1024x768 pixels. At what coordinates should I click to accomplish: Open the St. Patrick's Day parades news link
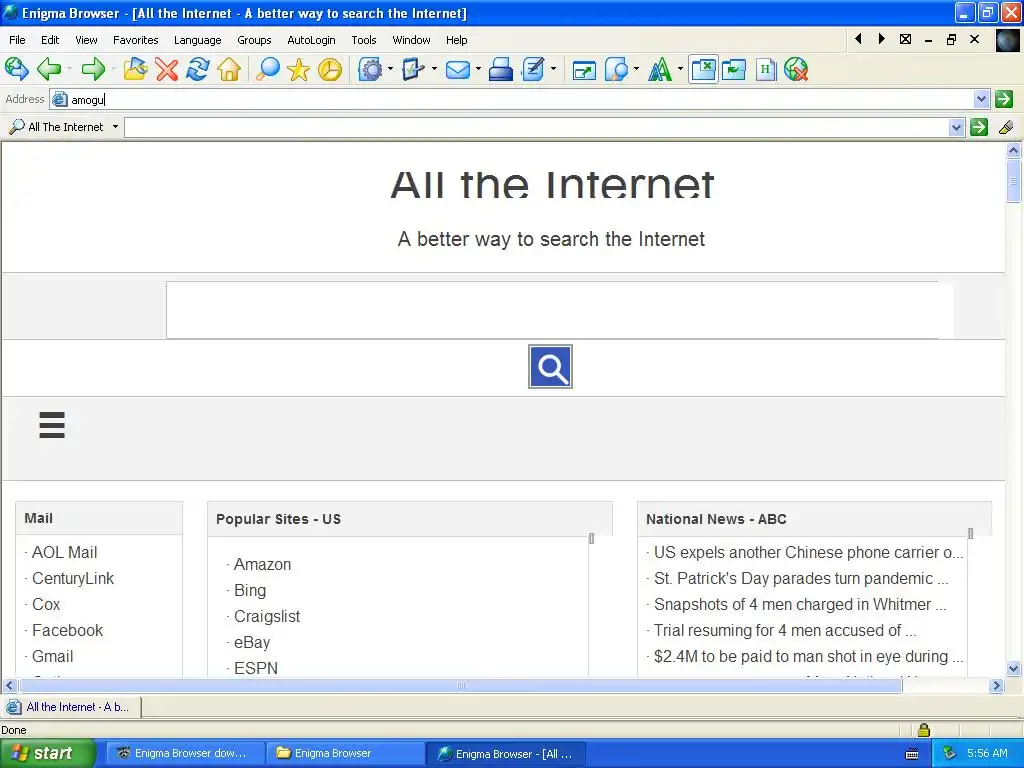[x=801, y=578]
